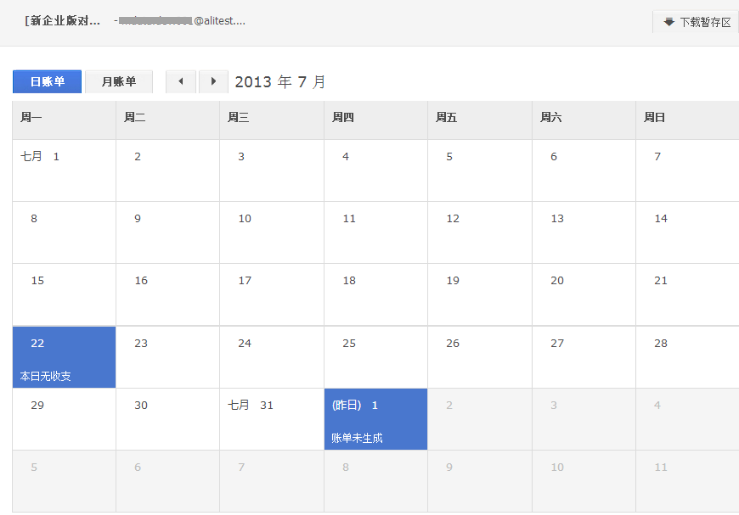Select July day 3 in first week
The width and height of the screenshot is (739, 515).
272,171
